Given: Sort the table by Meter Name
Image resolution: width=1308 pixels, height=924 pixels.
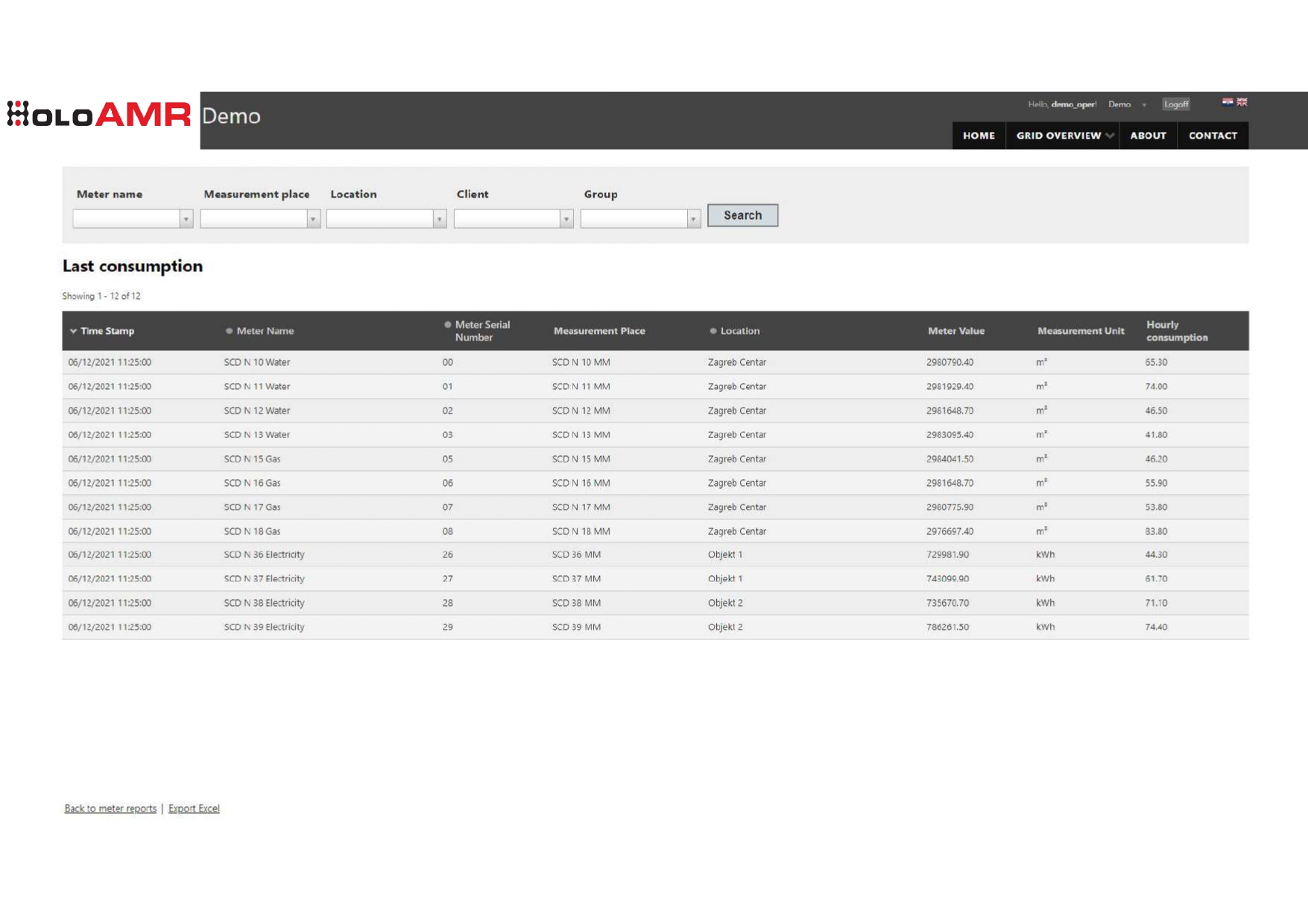Looking at the screenshot, I should pos(265,331).
